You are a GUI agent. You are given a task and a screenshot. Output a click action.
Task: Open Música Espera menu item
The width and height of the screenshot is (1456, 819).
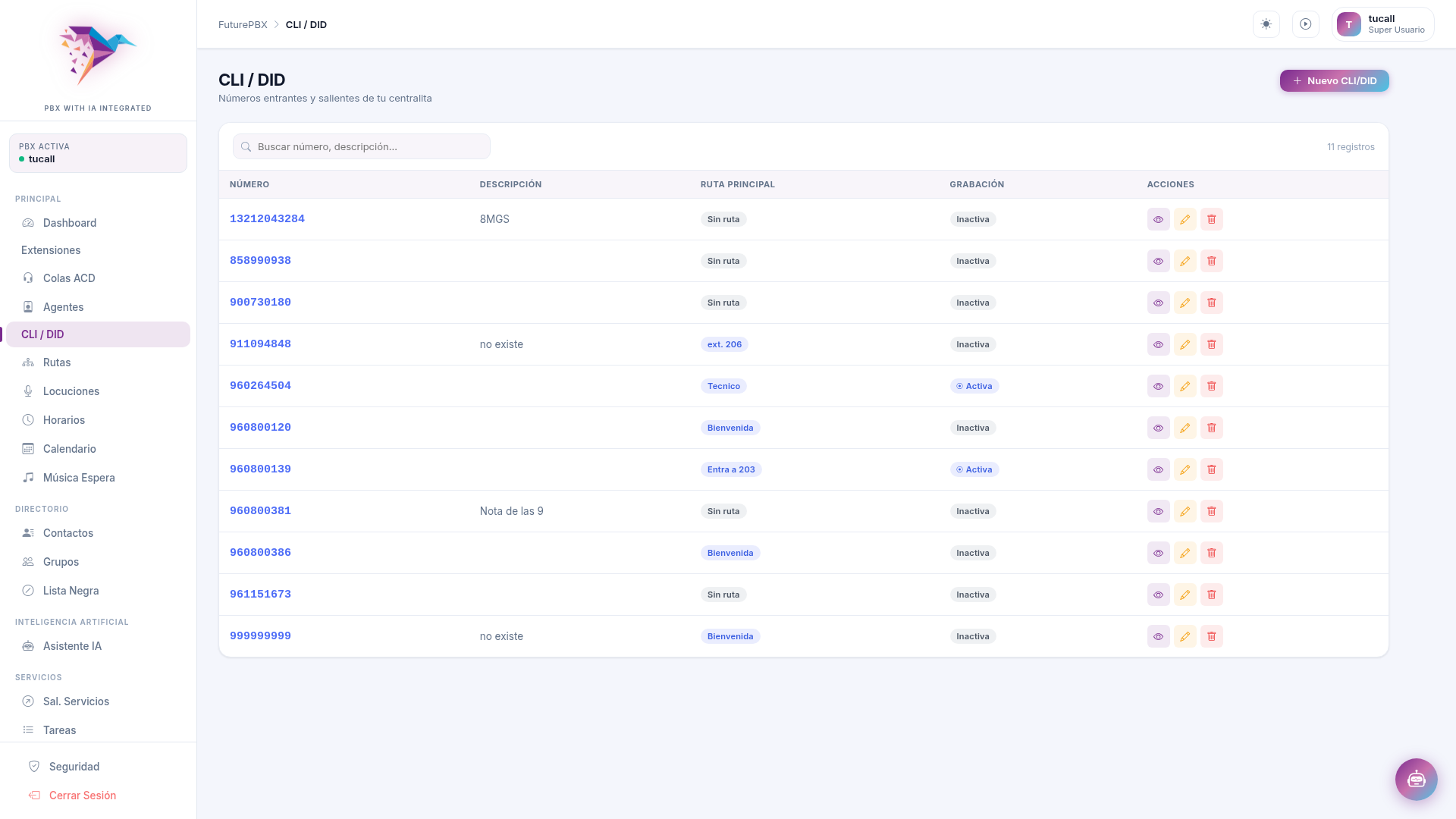79,478
